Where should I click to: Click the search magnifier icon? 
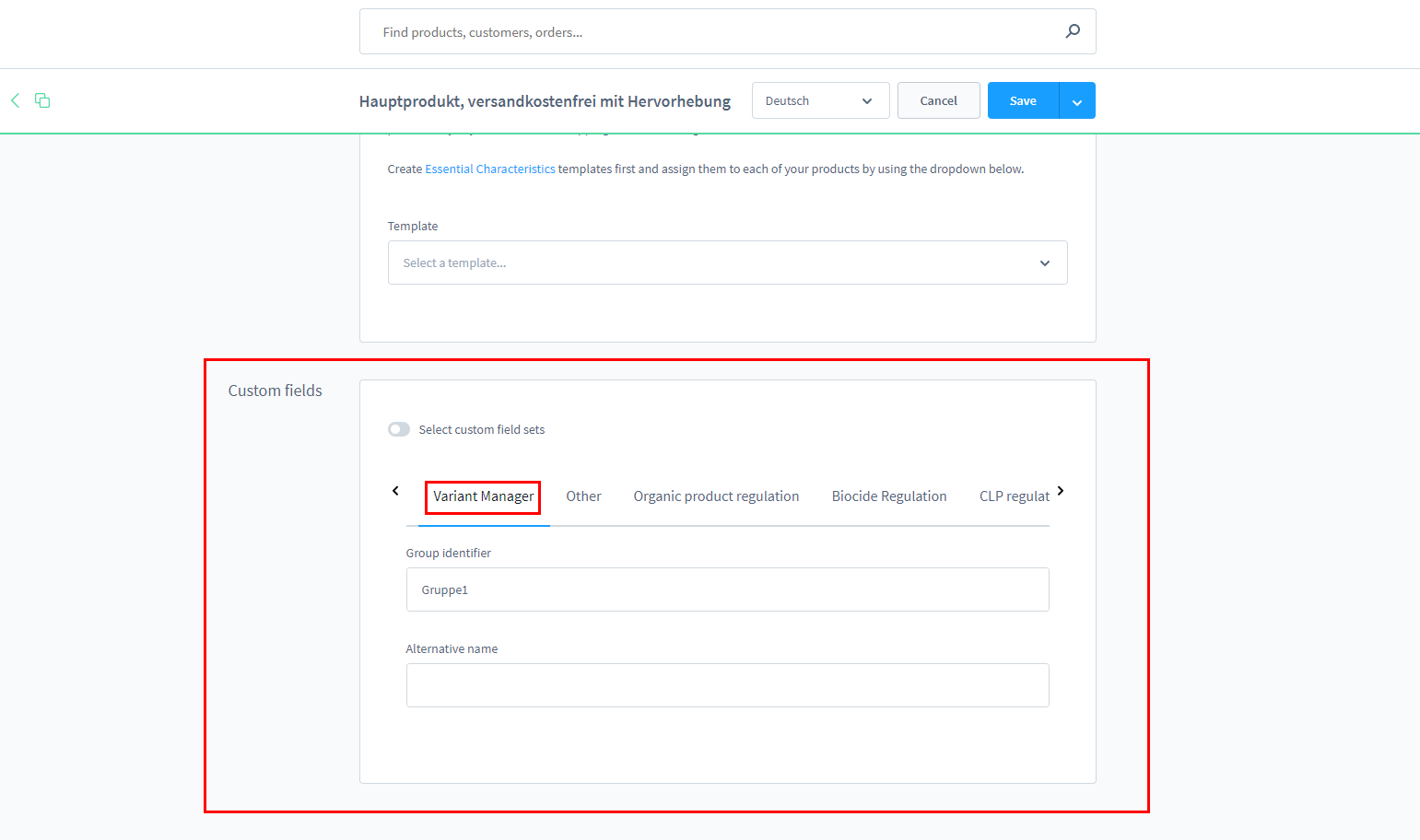coord(1073,31)
